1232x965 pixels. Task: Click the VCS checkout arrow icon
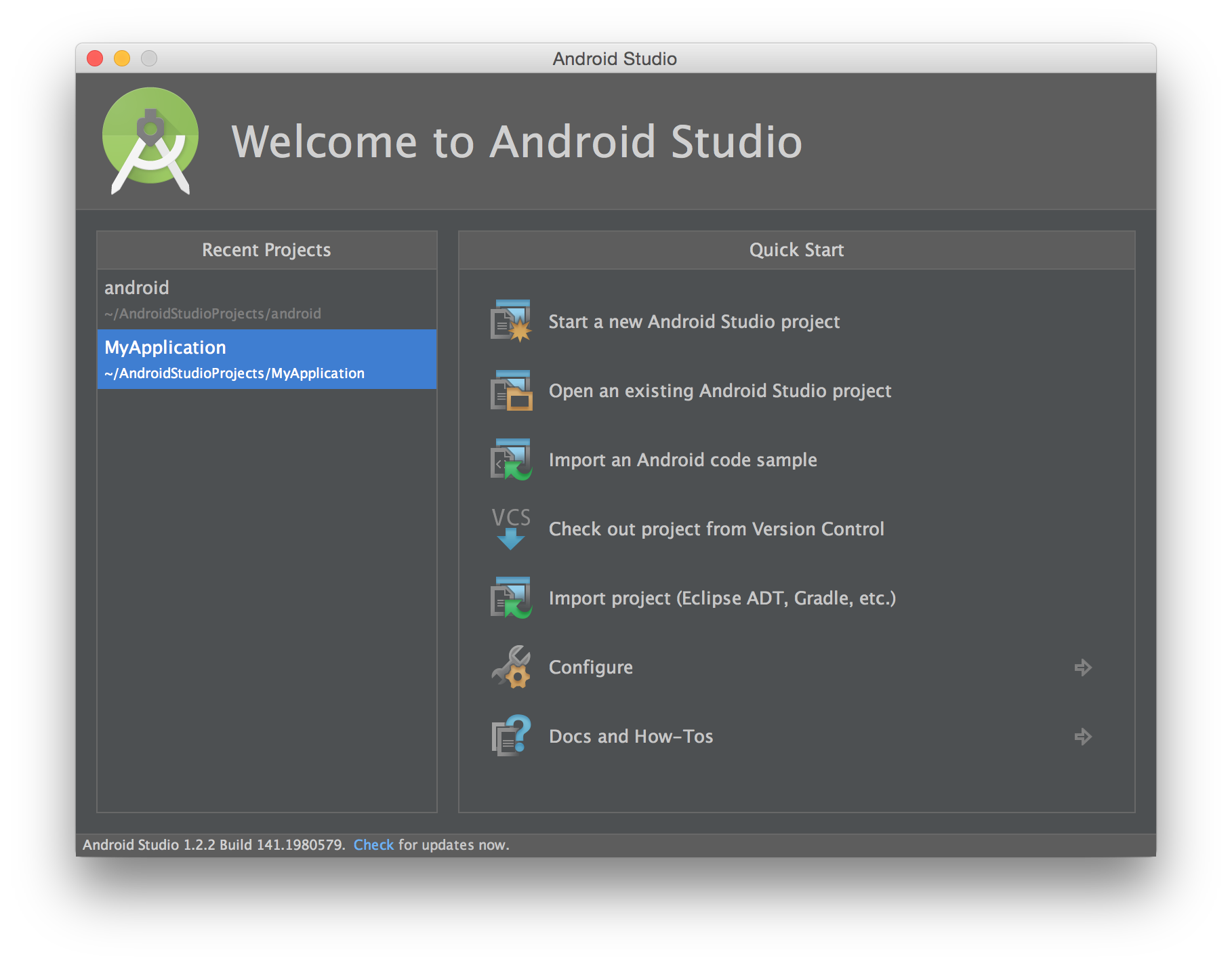tap(511, 529)
